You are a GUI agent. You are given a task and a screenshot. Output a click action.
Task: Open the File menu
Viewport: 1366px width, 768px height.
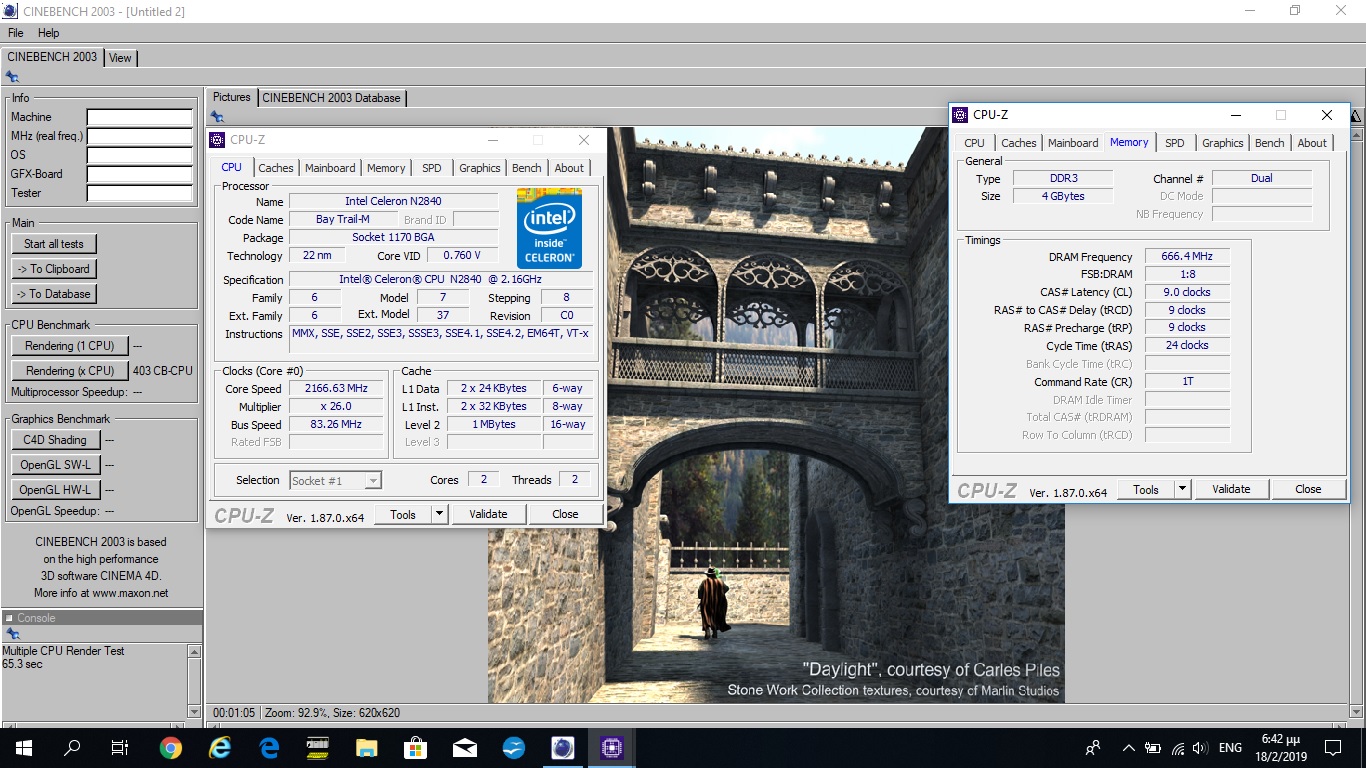pyautogui.click(x=16, y=33)
